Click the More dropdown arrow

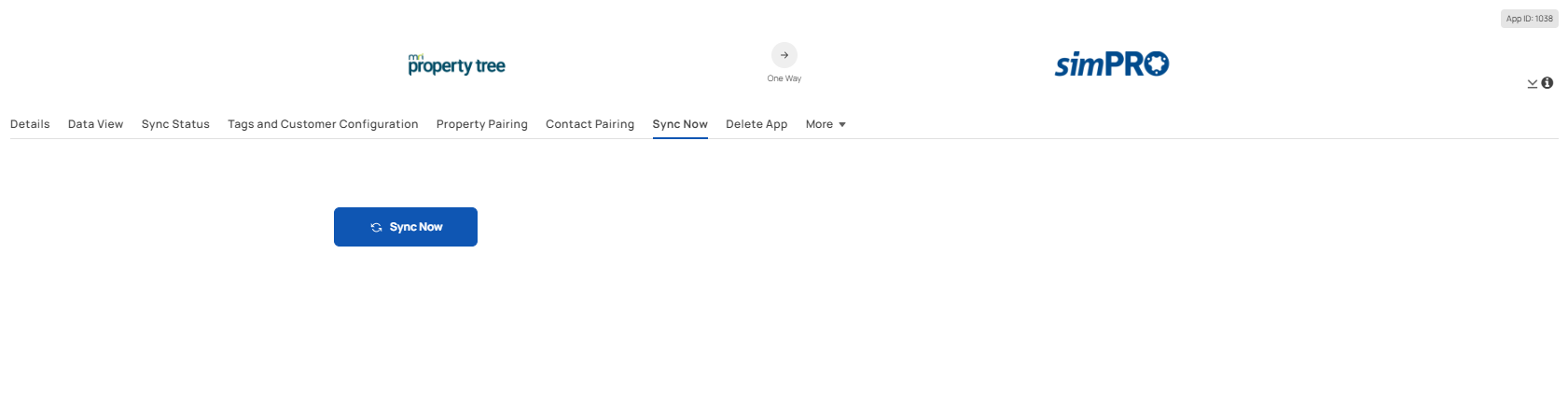(x=842, y=124)
